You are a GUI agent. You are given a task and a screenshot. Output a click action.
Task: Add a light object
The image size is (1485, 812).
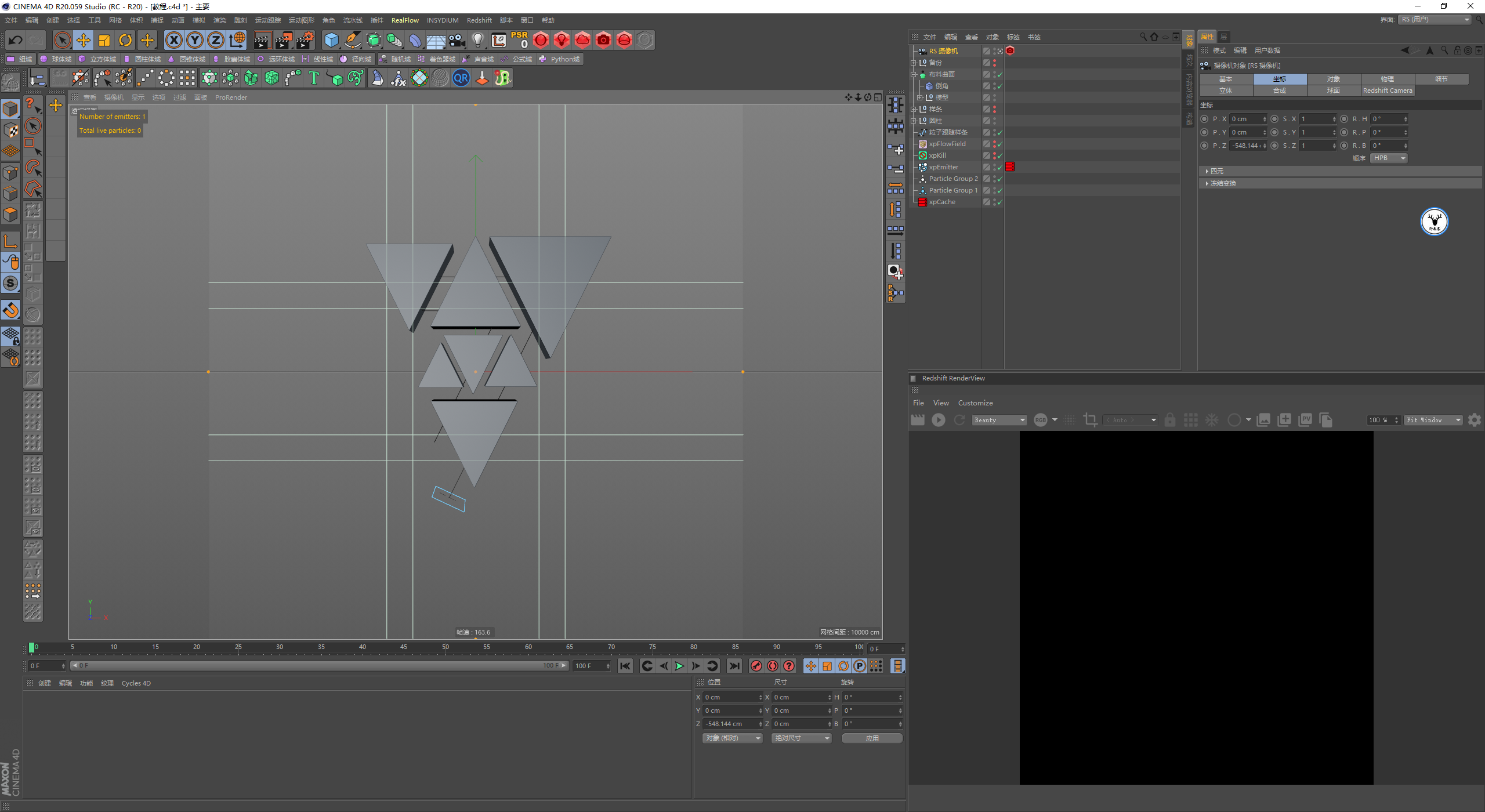tap(477, 40)
